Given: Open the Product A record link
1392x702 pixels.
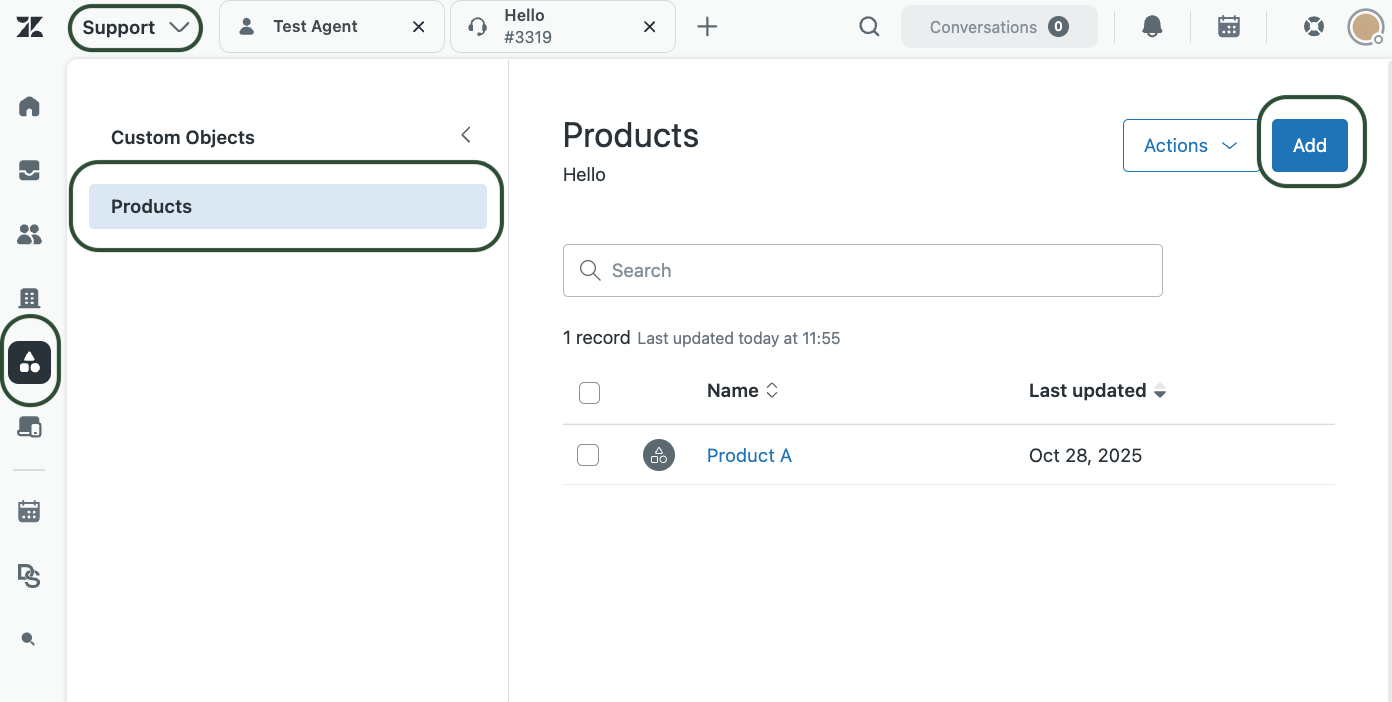Looking at the screenshot, I should point(748,454).
